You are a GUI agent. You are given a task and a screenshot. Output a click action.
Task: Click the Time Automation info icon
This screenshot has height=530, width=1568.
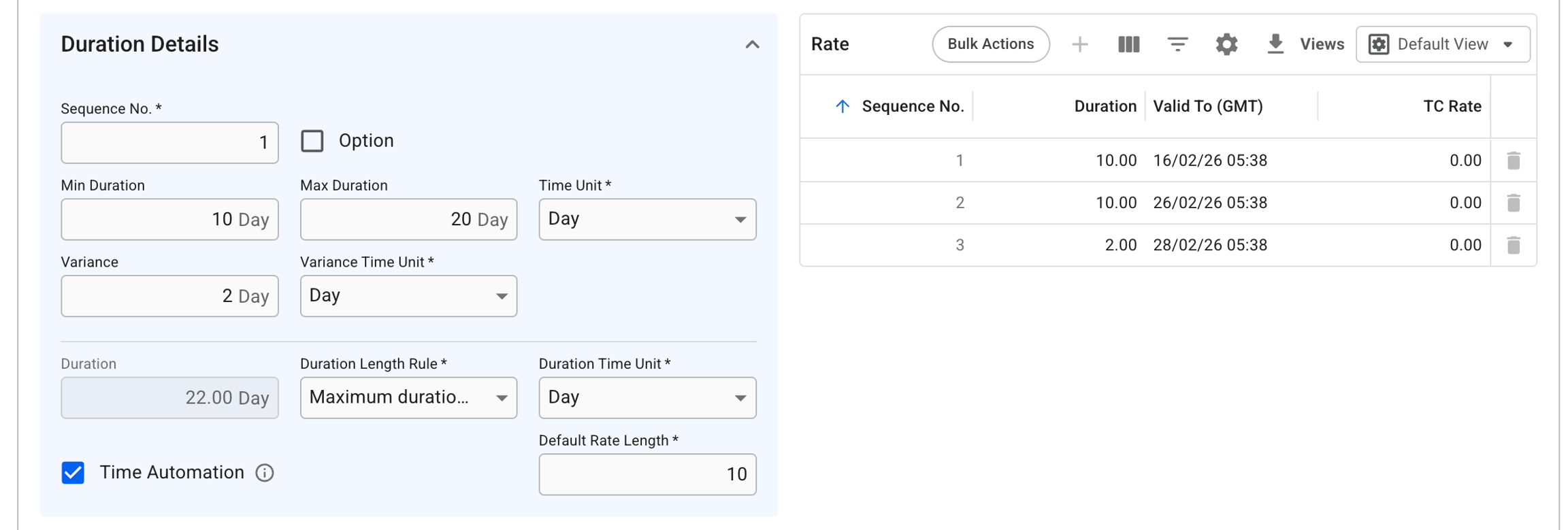tap(265, 473)
